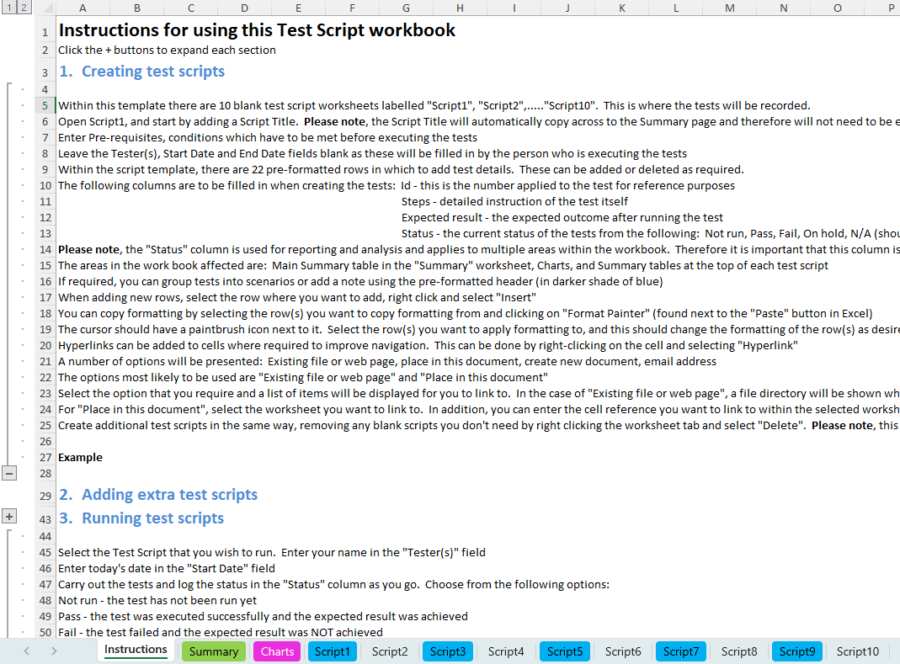Expand outline to level 2
Viewport: 900px width, 664px height.
[x=24, y=8]
